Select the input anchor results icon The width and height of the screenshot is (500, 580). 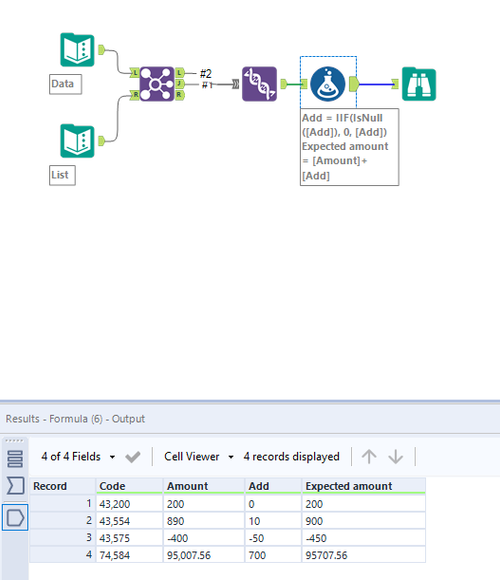(15, 486)
